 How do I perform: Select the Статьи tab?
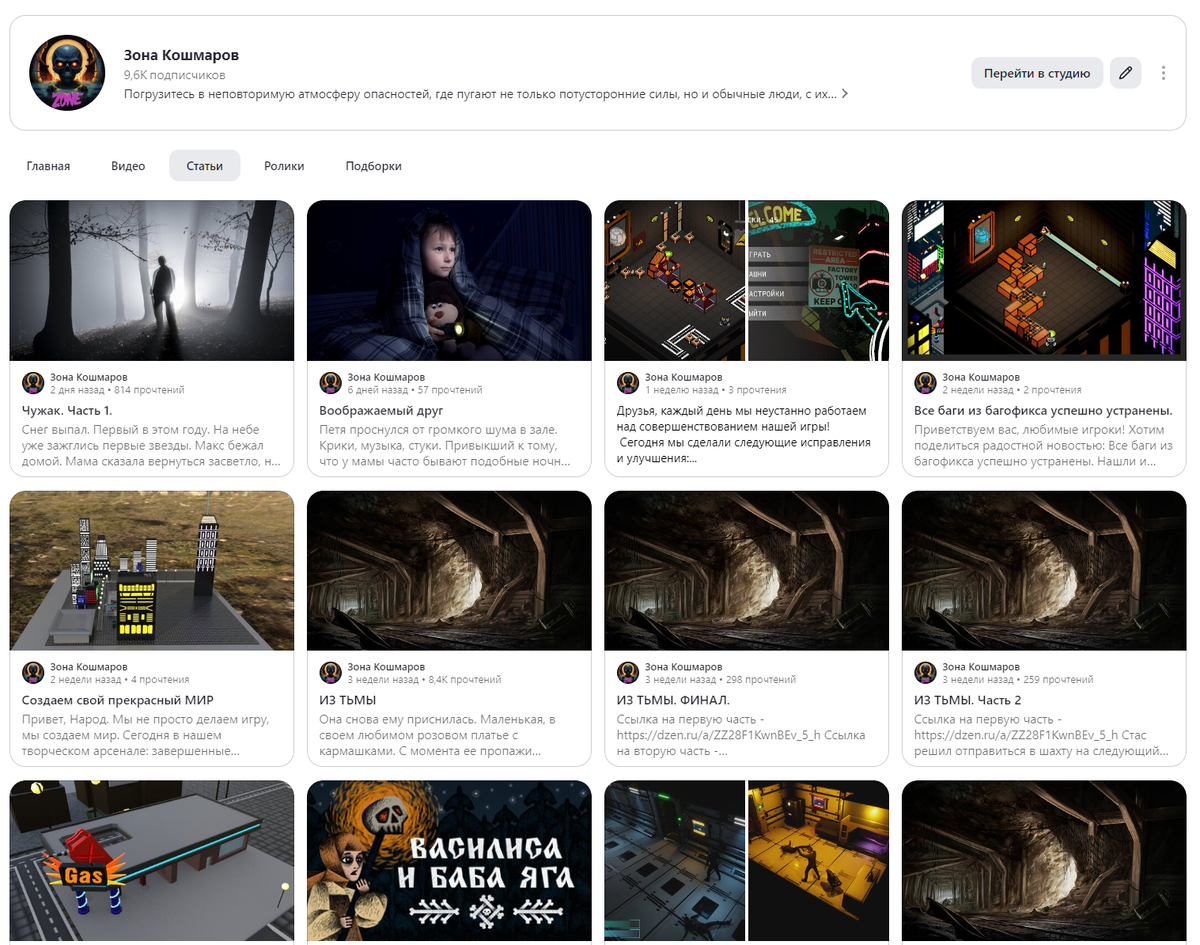[205, 166]
